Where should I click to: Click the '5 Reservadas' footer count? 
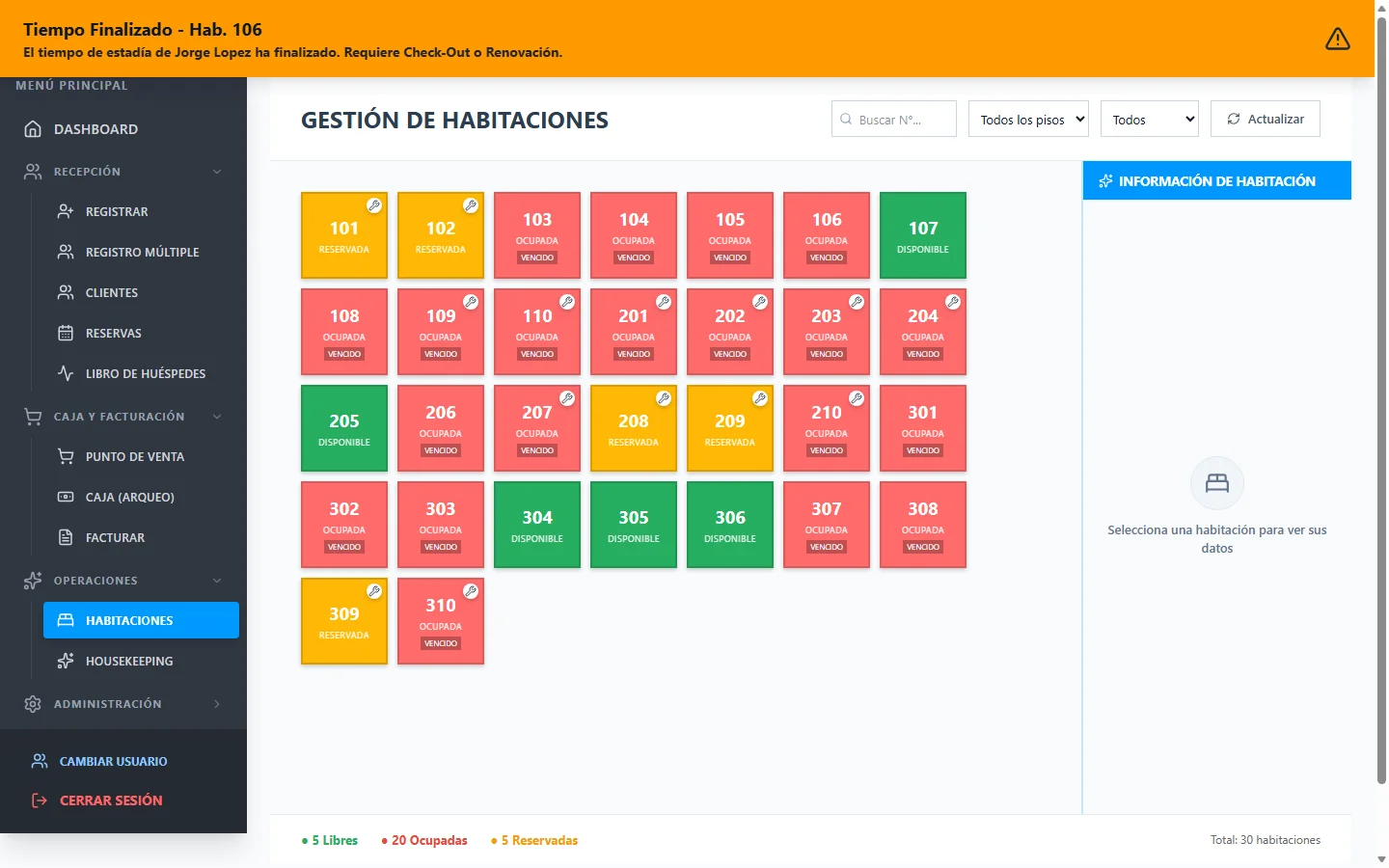pyautogui.click(x=534, y=841)
